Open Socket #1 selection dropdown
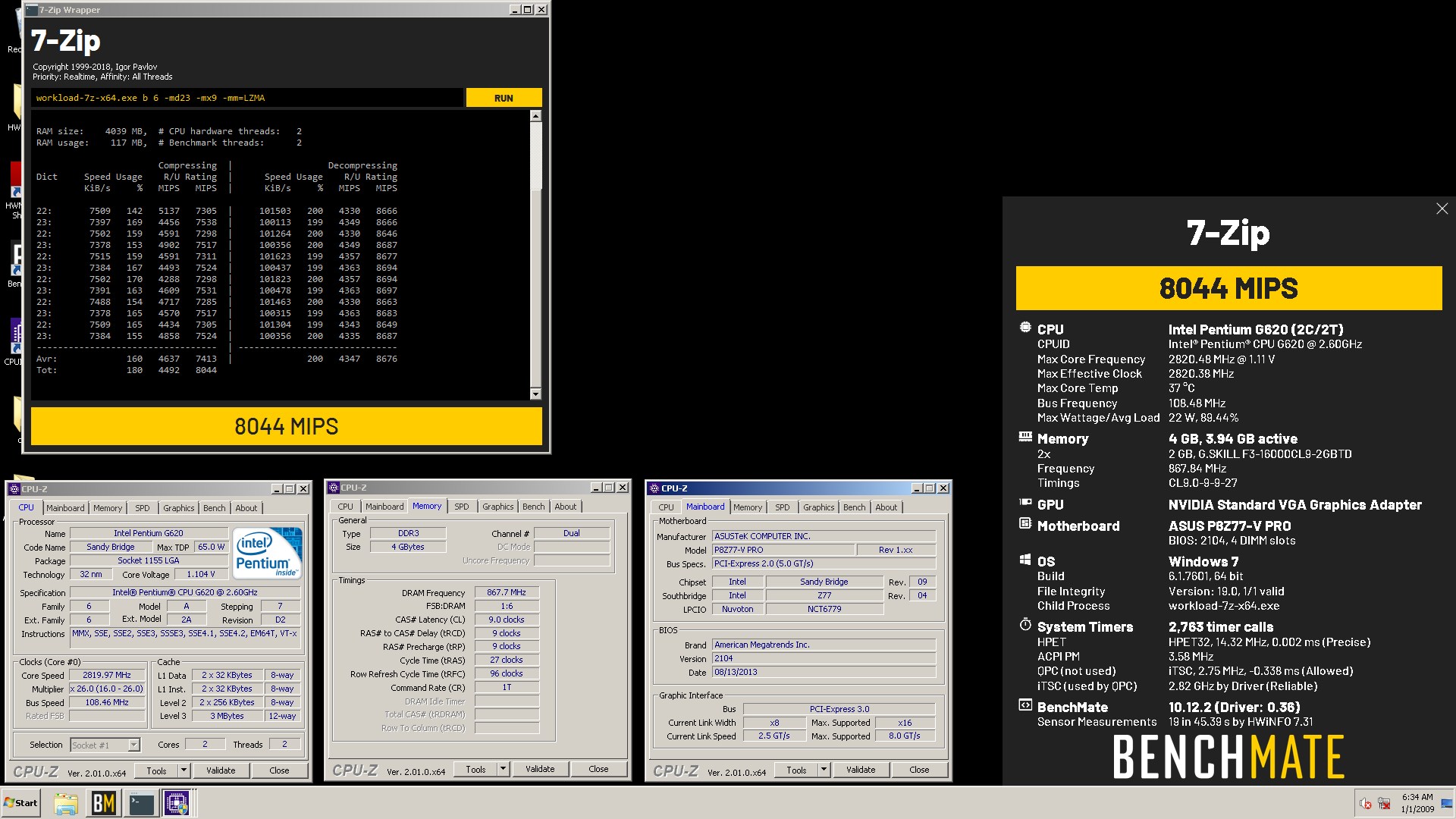This screenshot has width=1456, height=819. 133,745
